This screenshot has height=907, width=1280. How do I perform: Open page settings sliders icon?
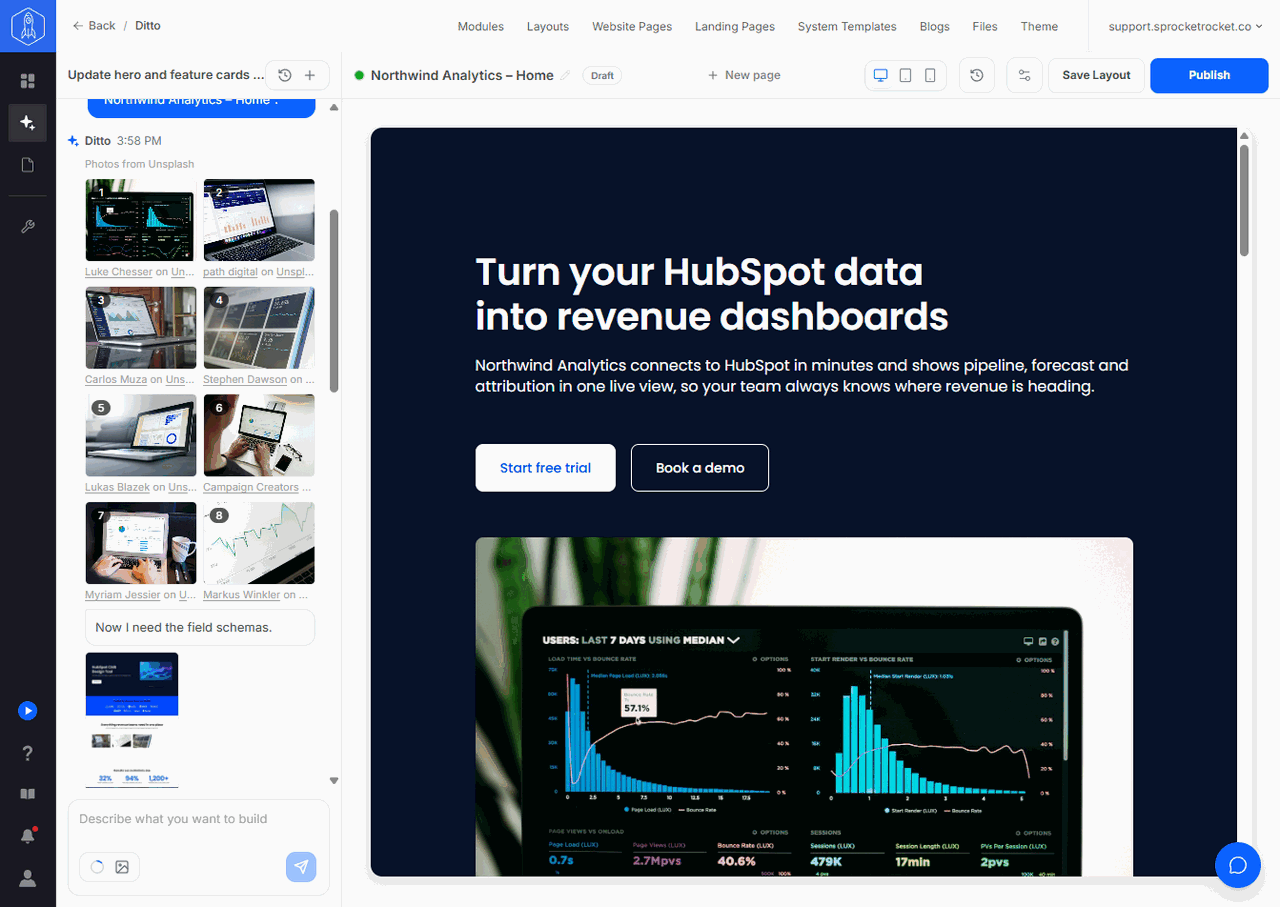pos(1024,75)
